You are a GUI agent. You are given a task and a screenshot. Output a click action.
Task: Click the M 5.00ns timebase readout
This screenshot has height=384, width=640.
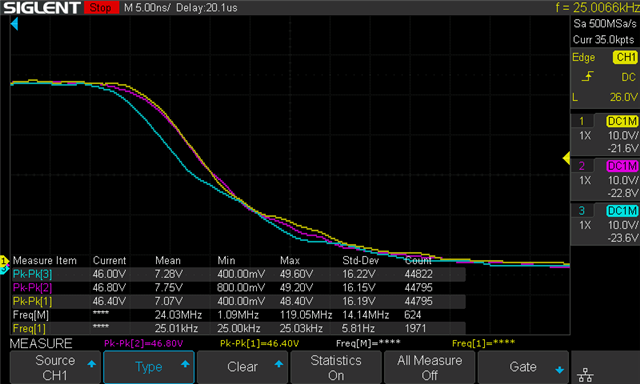(147, 8)
